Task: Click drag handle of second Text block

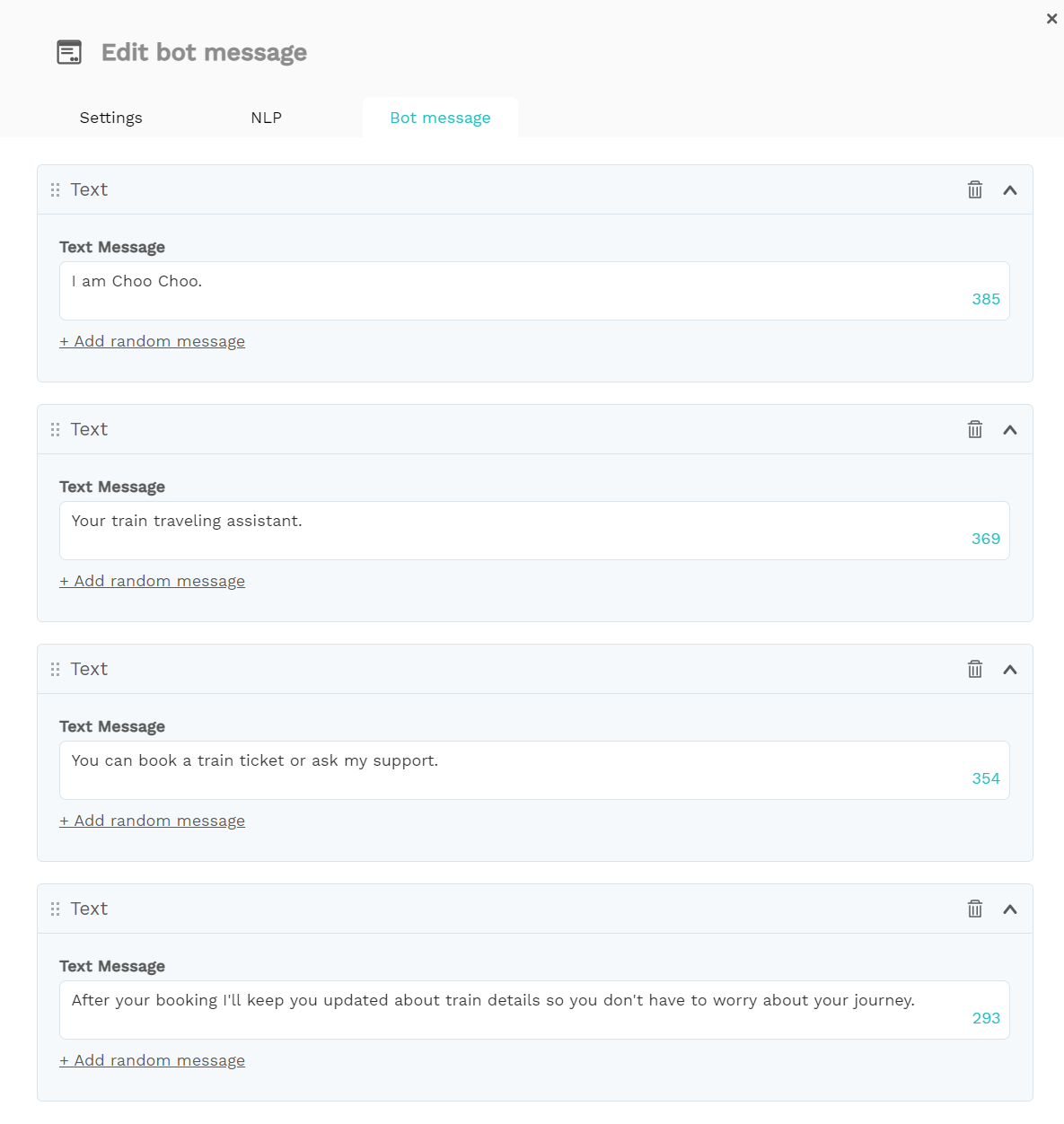Action: click(x=56, y=429)
